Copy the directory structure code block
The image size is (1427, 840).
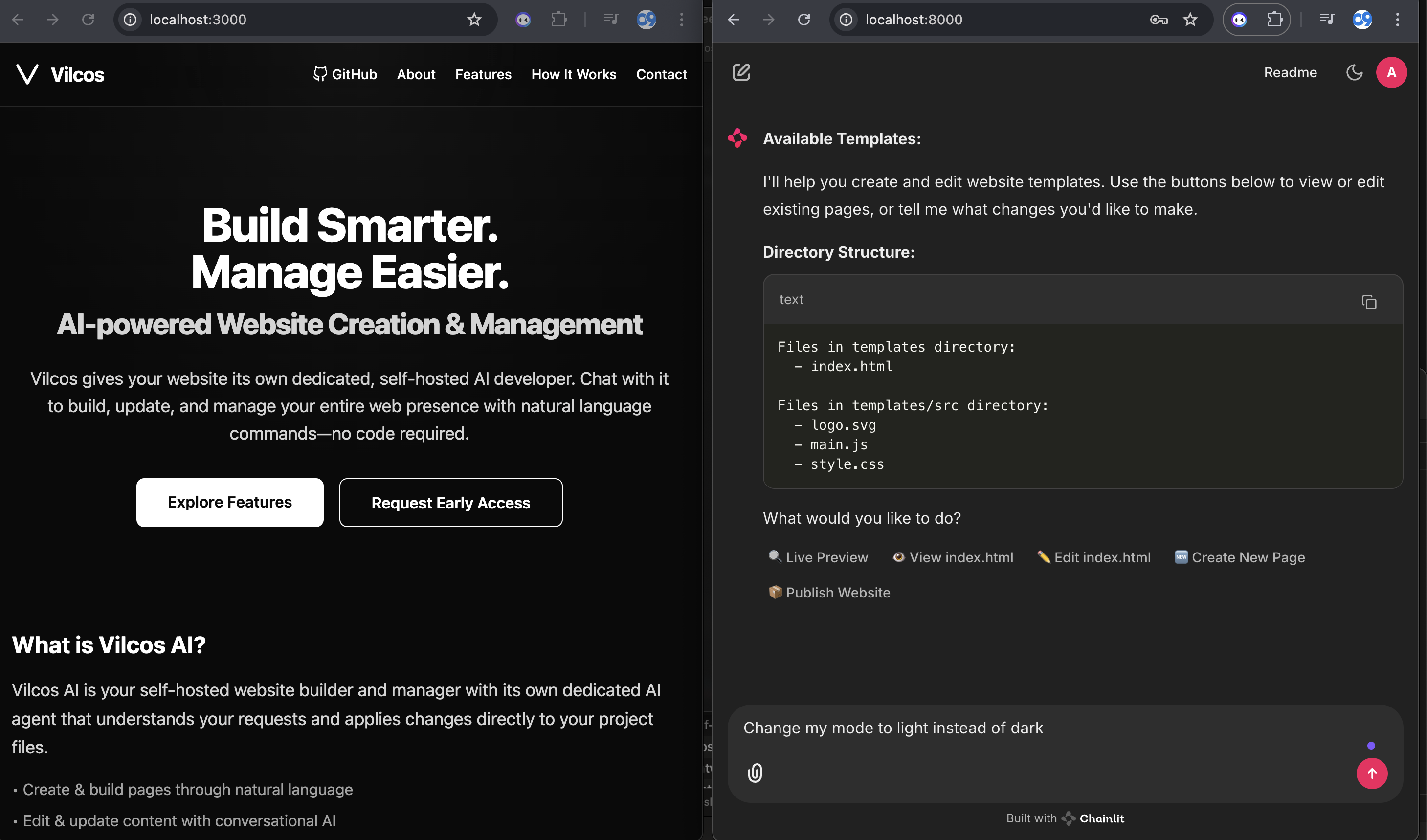[x=1368, y=302]
